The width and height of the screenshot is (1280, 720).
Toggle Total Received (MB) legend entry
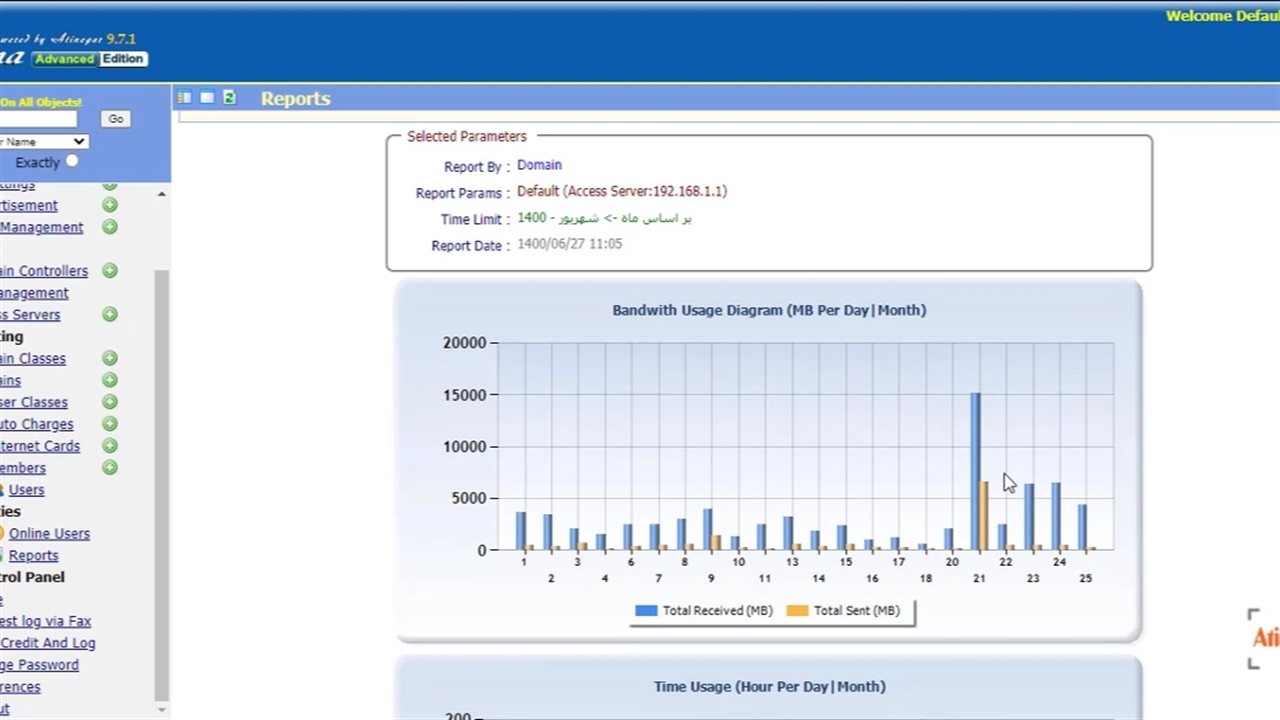[x=704, y=610]
